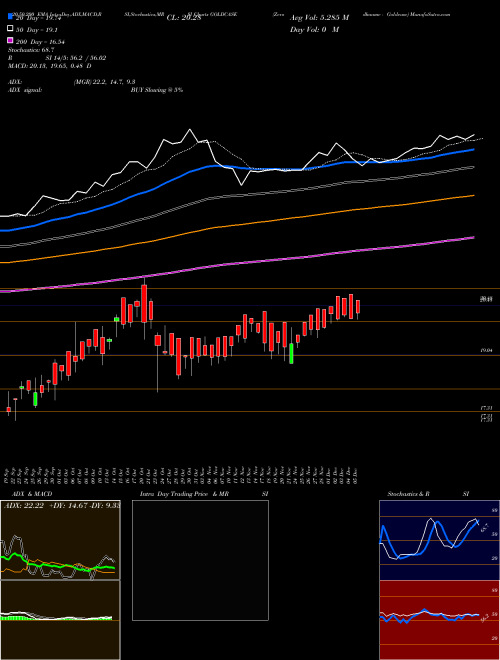Click the 'SI 14/3: 36.2 / 36.02' reading

click(76, 58)
